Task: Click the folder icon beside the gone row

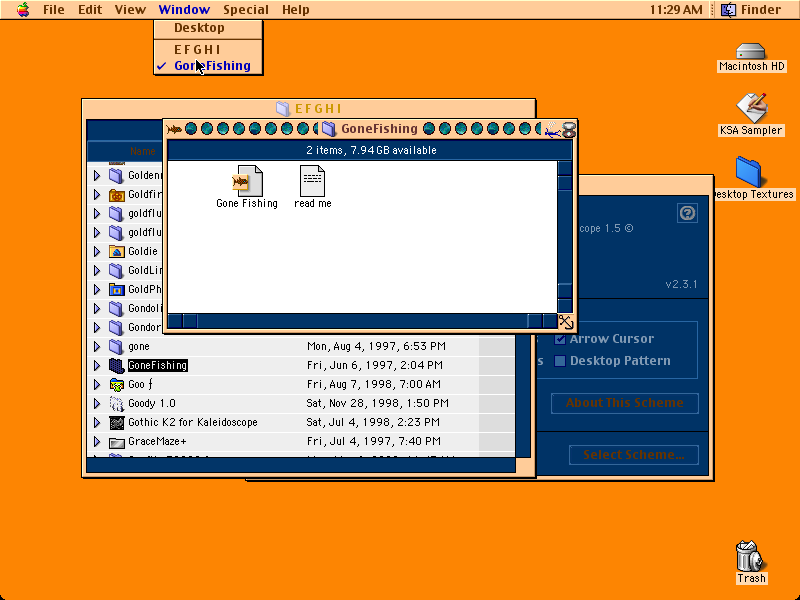Action: (x=116, y=346)
